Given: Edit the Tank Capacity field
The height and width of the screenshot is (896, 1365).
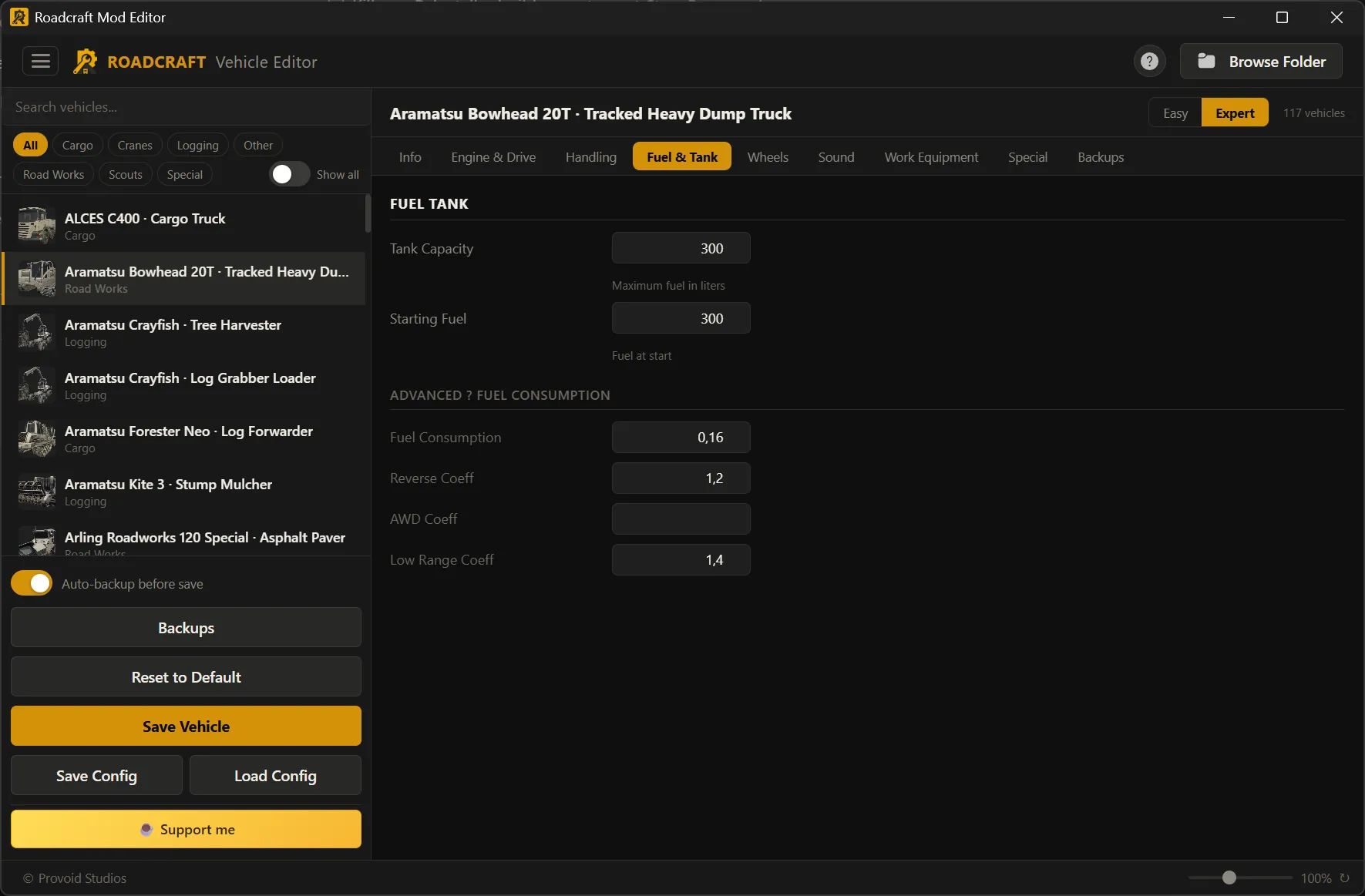Looking at the screenshot, I should [x=681, y=248].
